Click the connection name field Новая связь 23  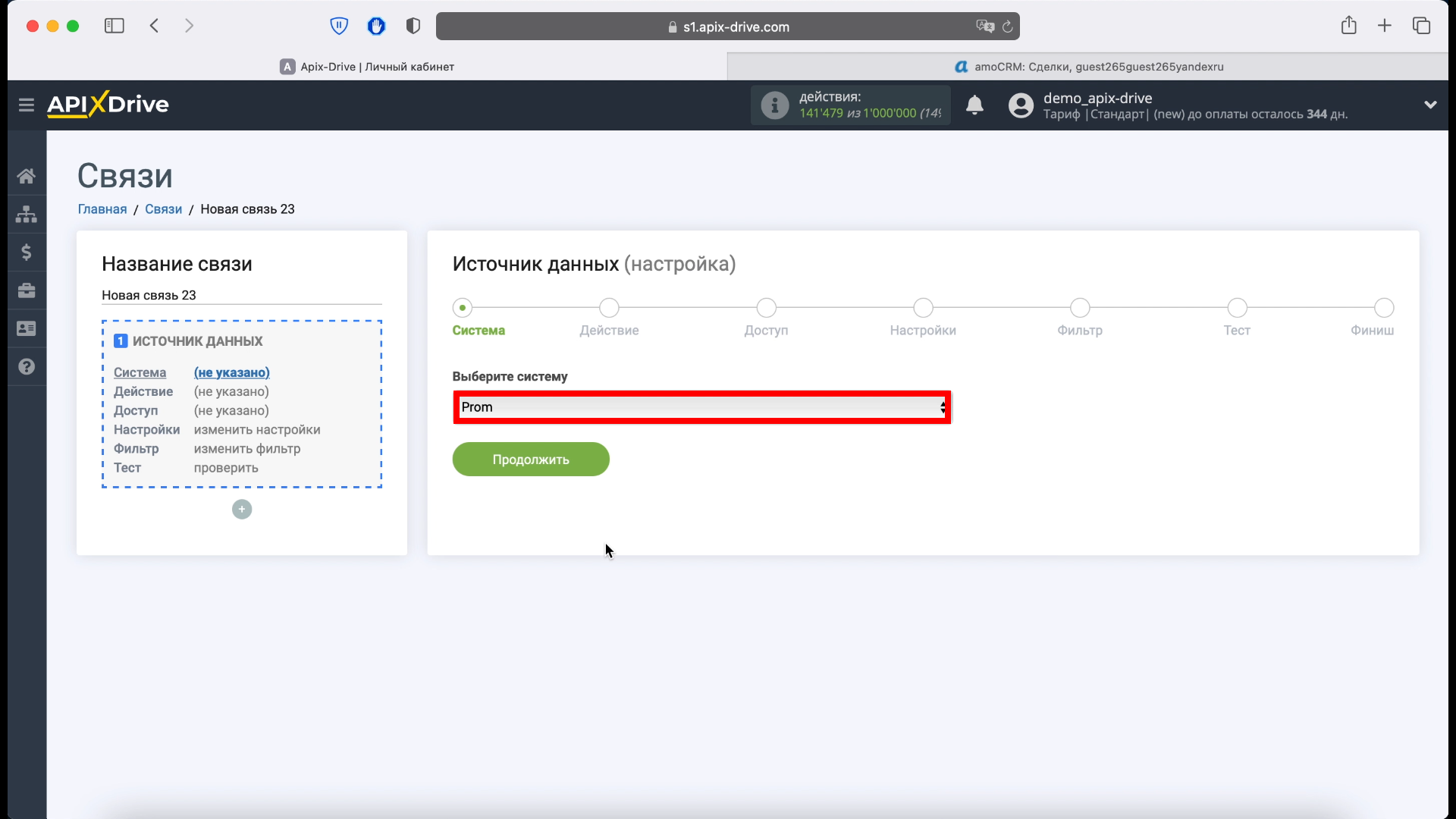tap(242, 295)
